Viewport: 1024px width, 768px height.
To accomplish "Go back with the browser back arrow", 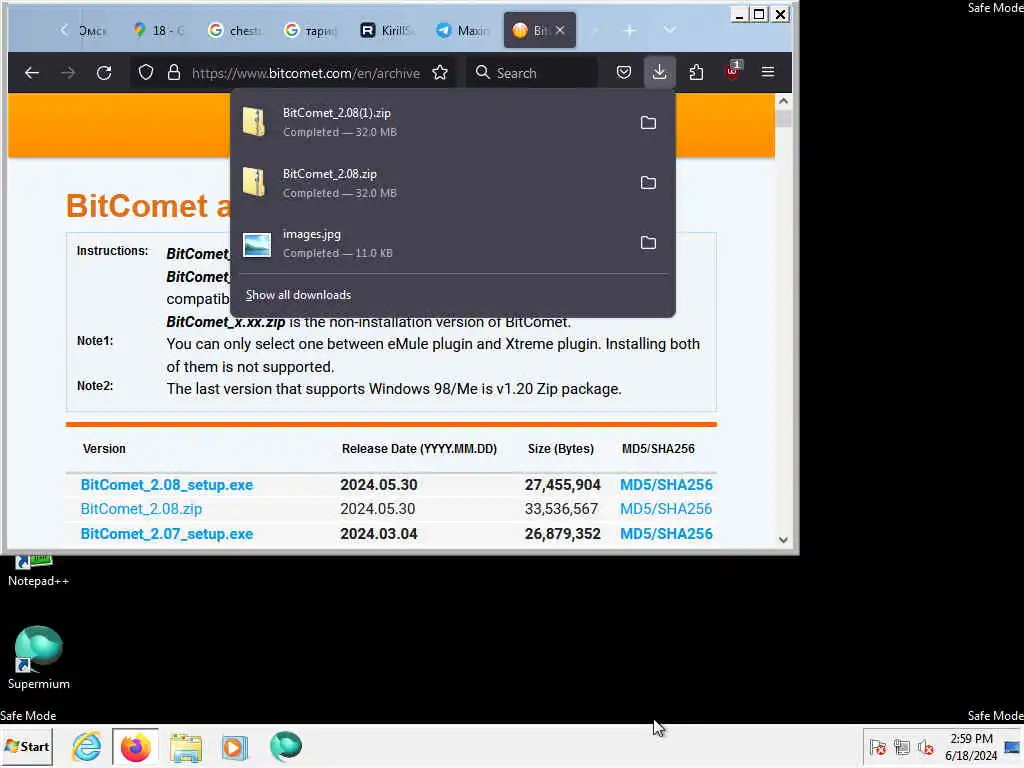I will point(31,72).
